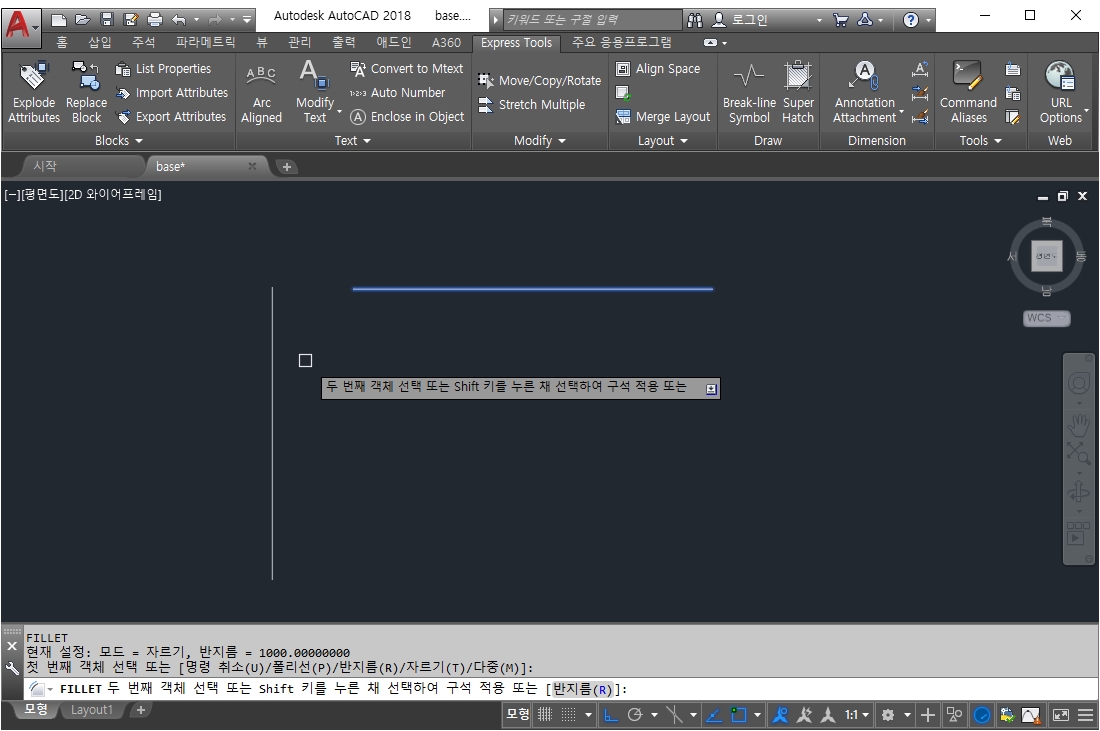This screenshot has width=1100, height=731.
Task: Switch to the 삽입 ribbon tab
Action: click(100, 42)
